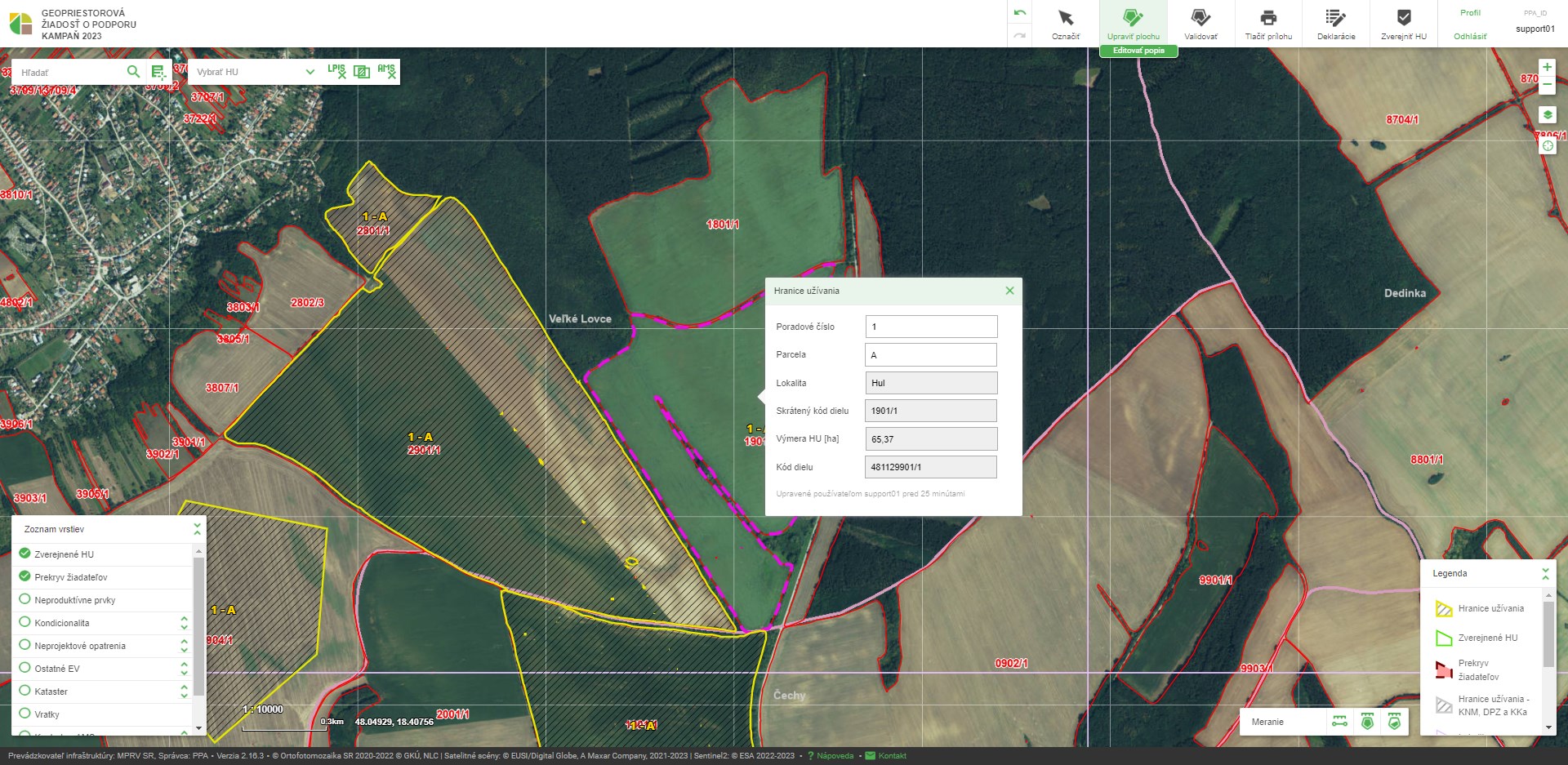Expand the Neprojektové opatrenia layer group
The image size is (1568, 765).
click(x=184, y=646)
